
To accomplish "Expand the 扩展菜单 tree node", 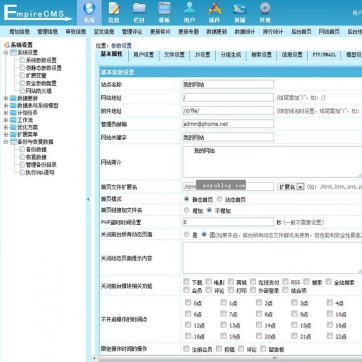I will pos(6,135).
